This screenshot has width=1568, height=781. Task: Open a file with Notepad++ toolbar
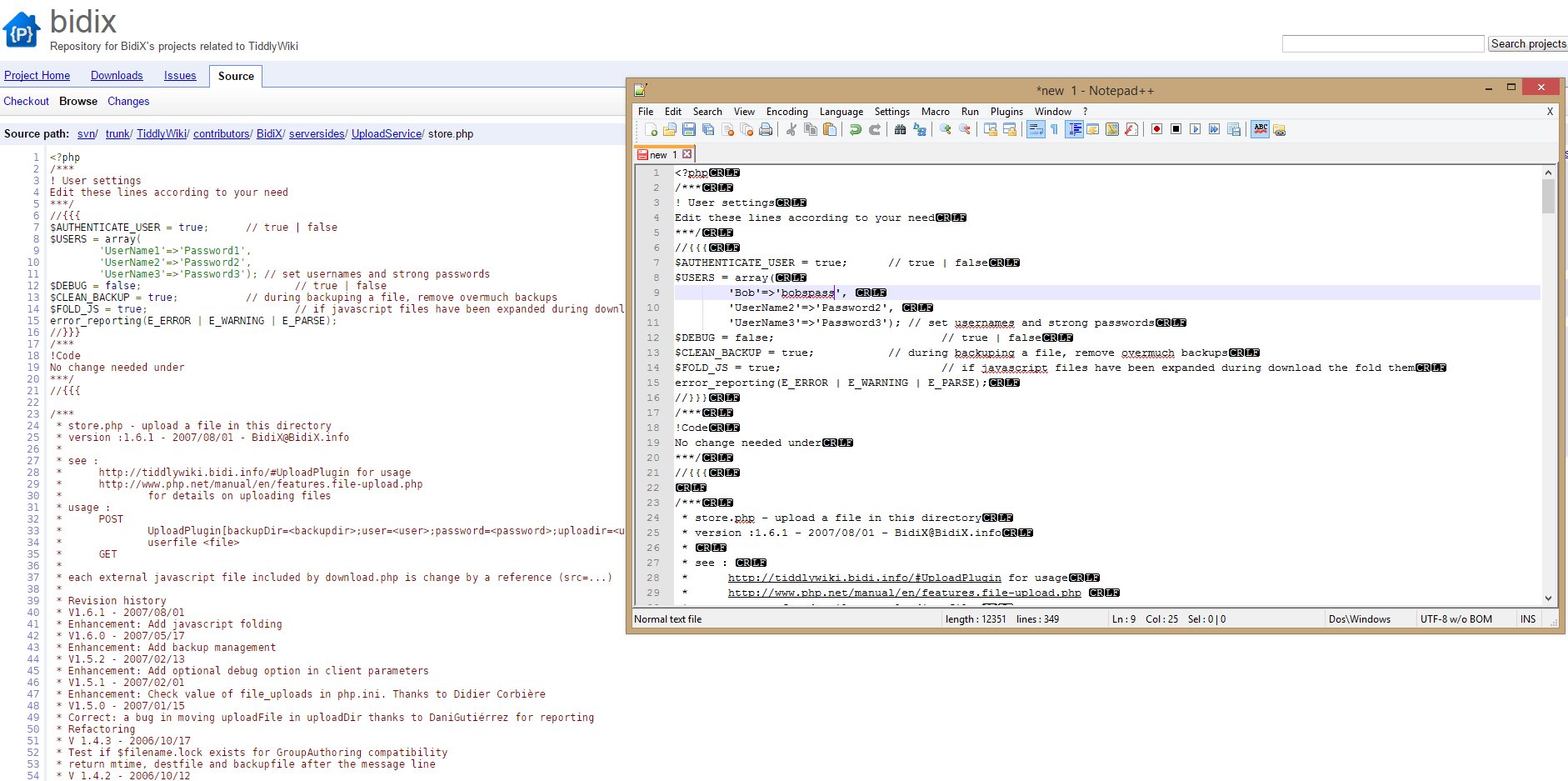click(x=670, y=129)
